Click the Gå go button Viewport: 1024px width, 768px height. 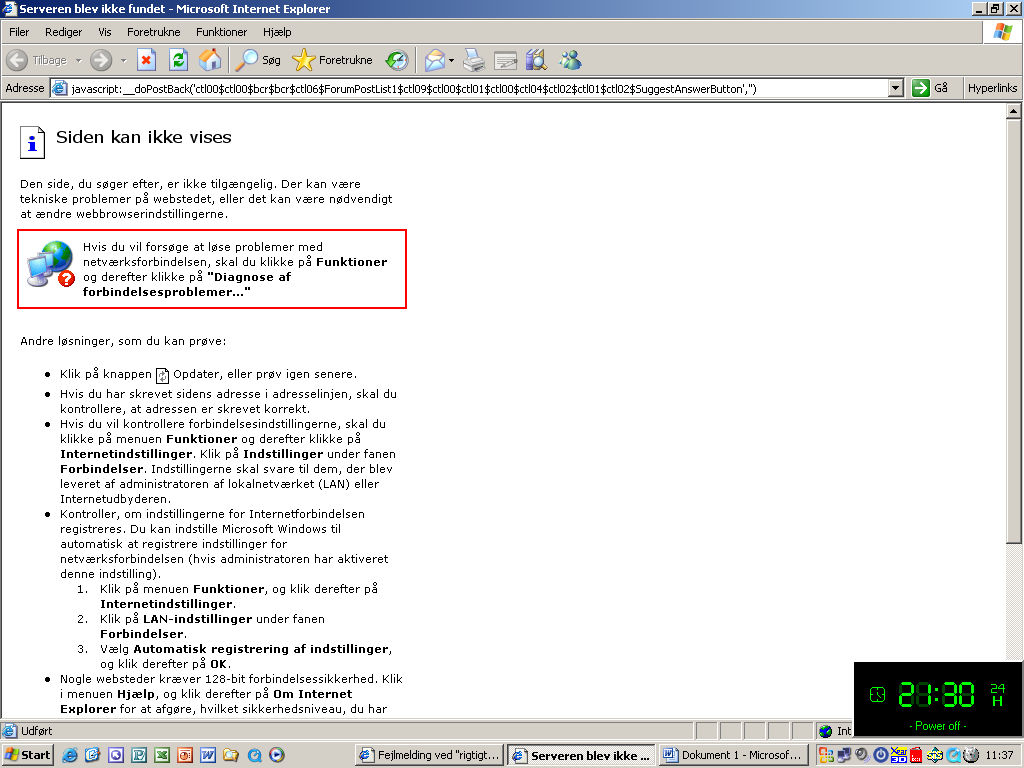click(930, 88)
